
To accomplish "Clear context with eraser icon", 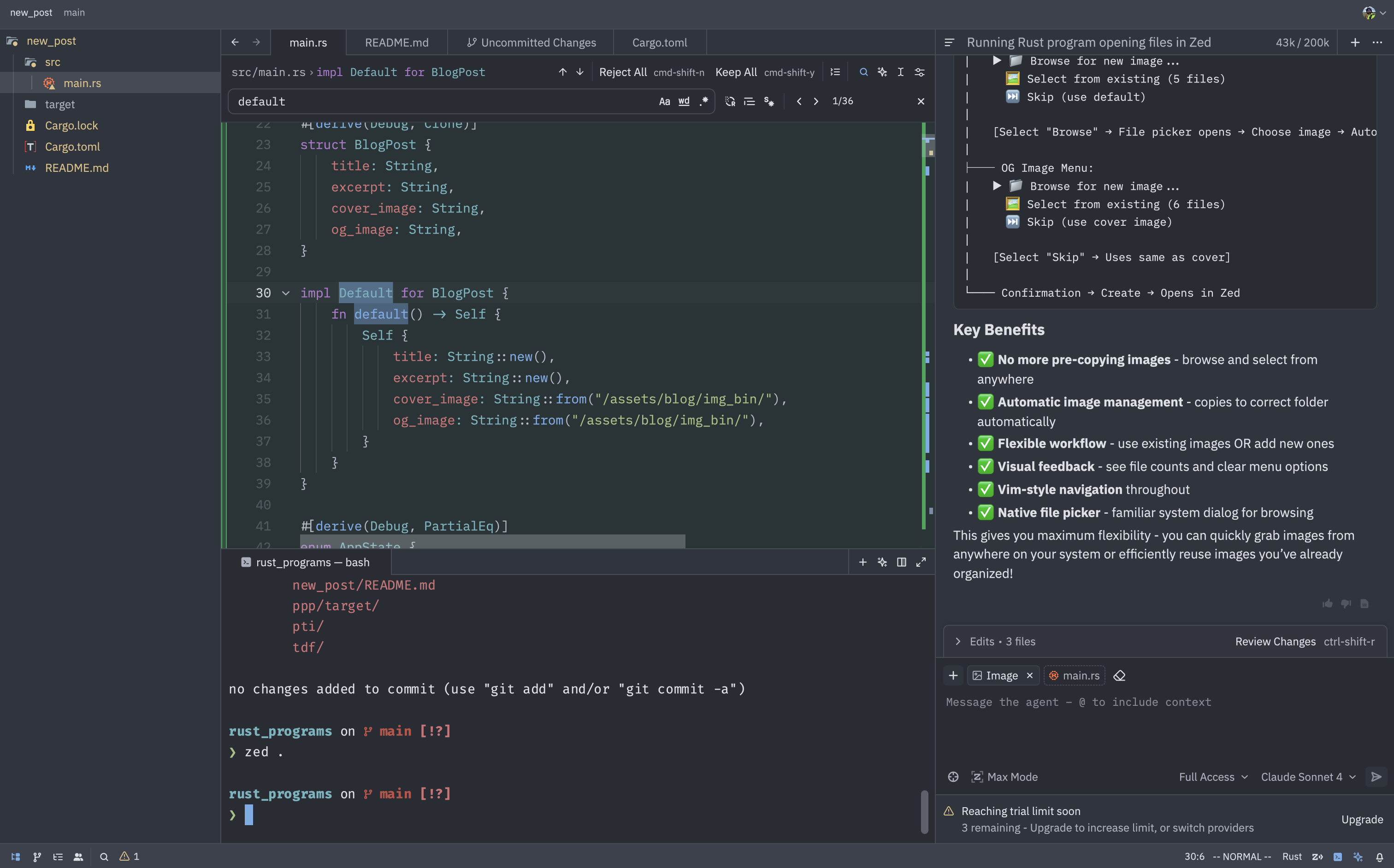I will coord(1119,676).
